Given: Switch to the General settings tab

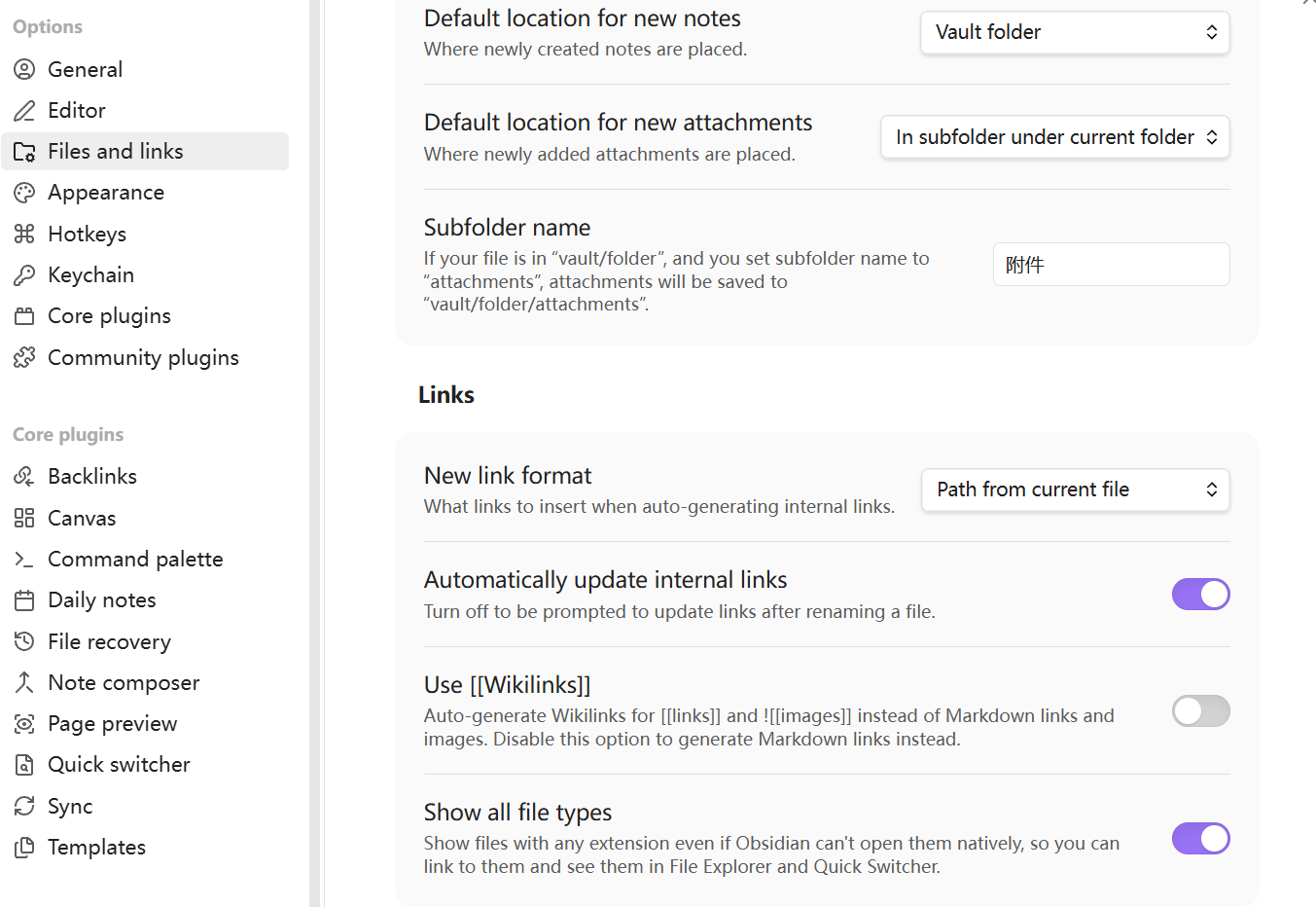Looking at the screenshot, I should (86, 70).
